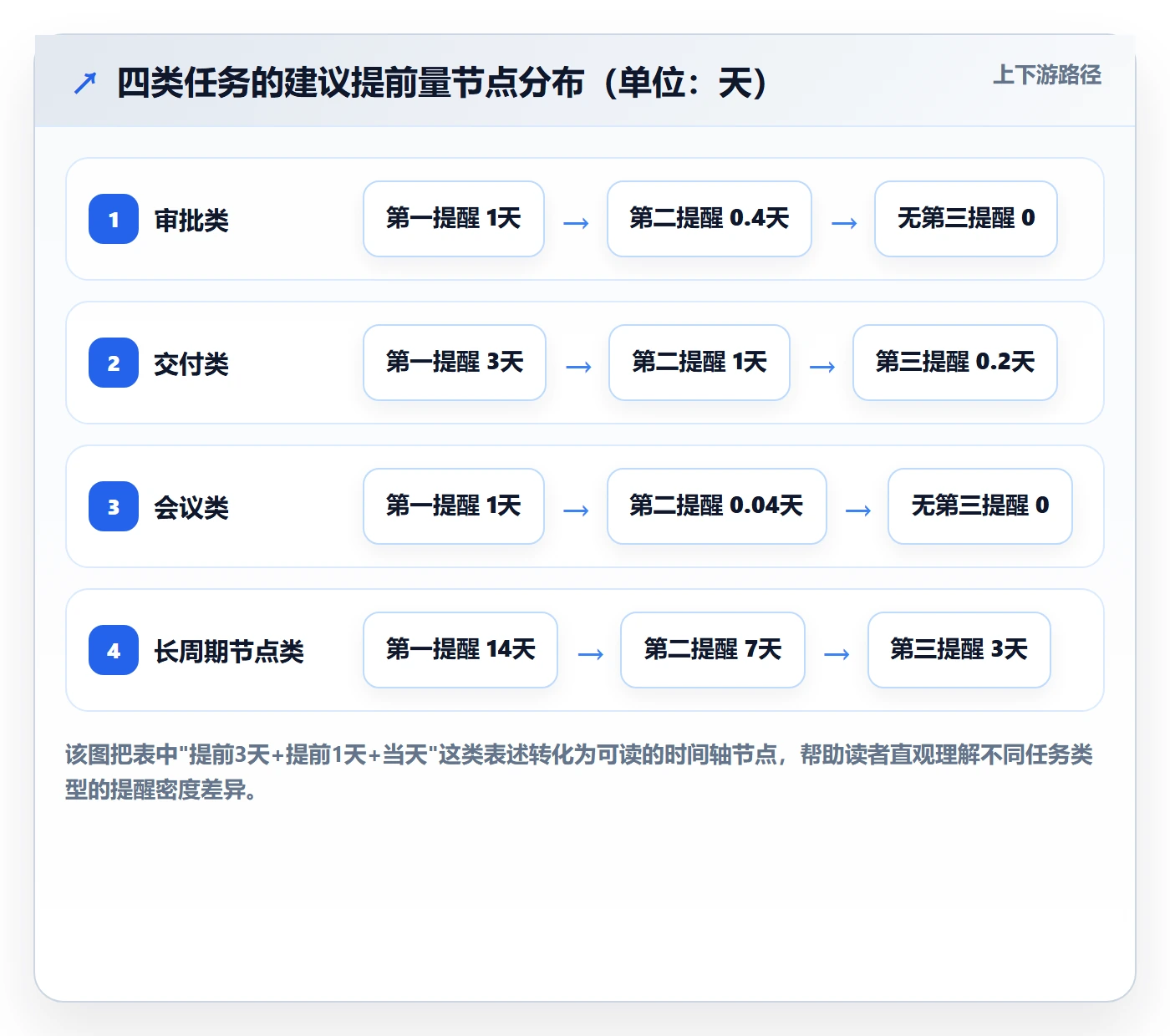Screen dimensions: 1170x1036
Task: Click the 交付类 row label
Action: pyautogui.click(x=191, y=364)
